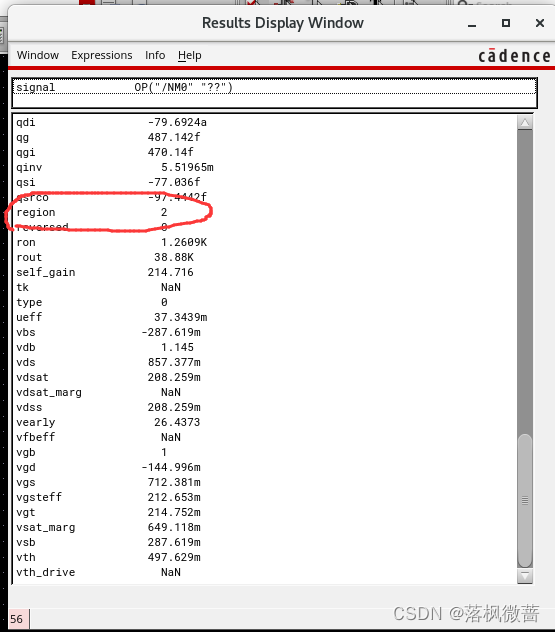Select the signal OP("/NM0") header row
This screenshot has width=555, height=632.
click(274, 87)
